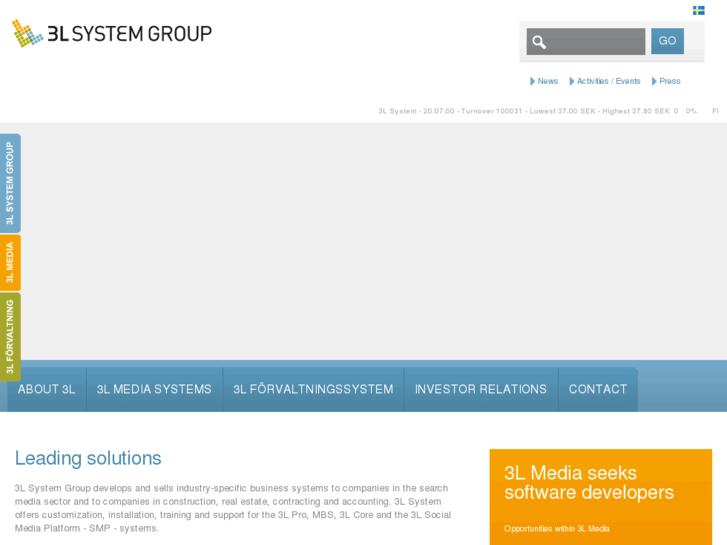This screenshot has height=545, width=727.
Task: Open the Contact menu item
Action: pyautogui.click(x=598, y=389)
